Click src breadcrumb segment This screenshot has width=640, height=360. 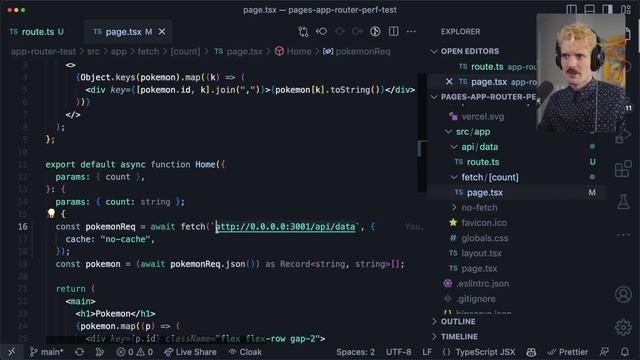[93, 51]
